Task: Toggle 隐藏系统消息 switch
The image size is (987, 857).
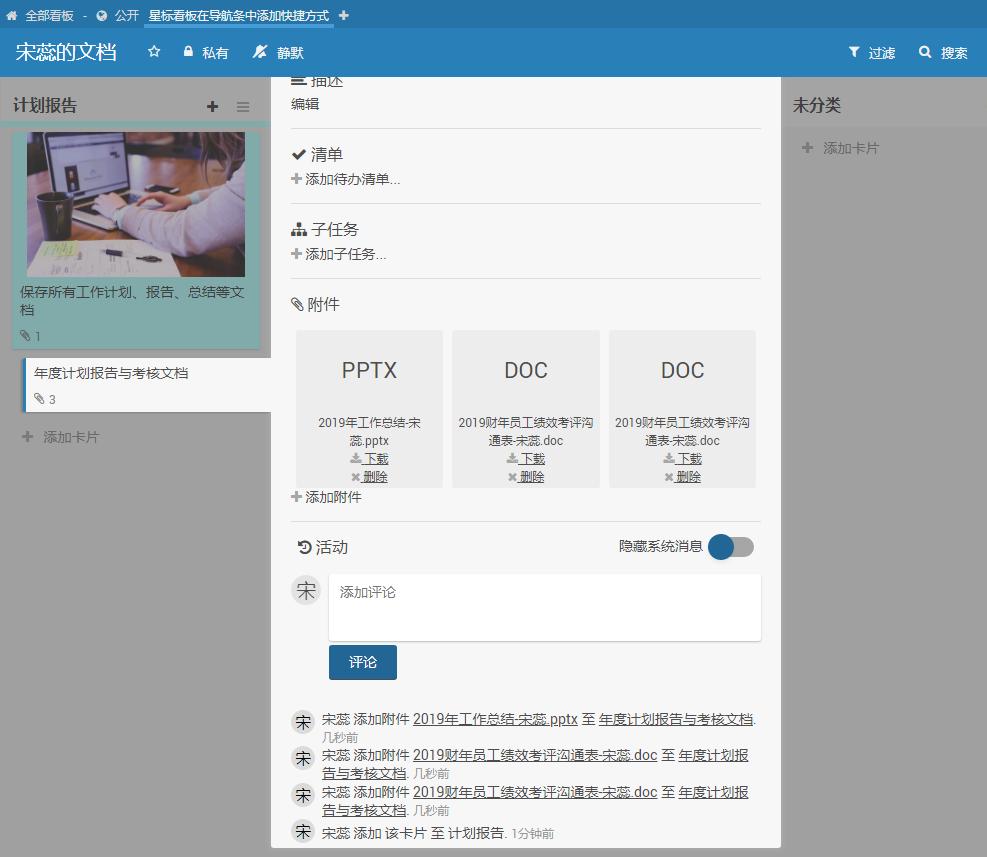Action: click(731, 547)
